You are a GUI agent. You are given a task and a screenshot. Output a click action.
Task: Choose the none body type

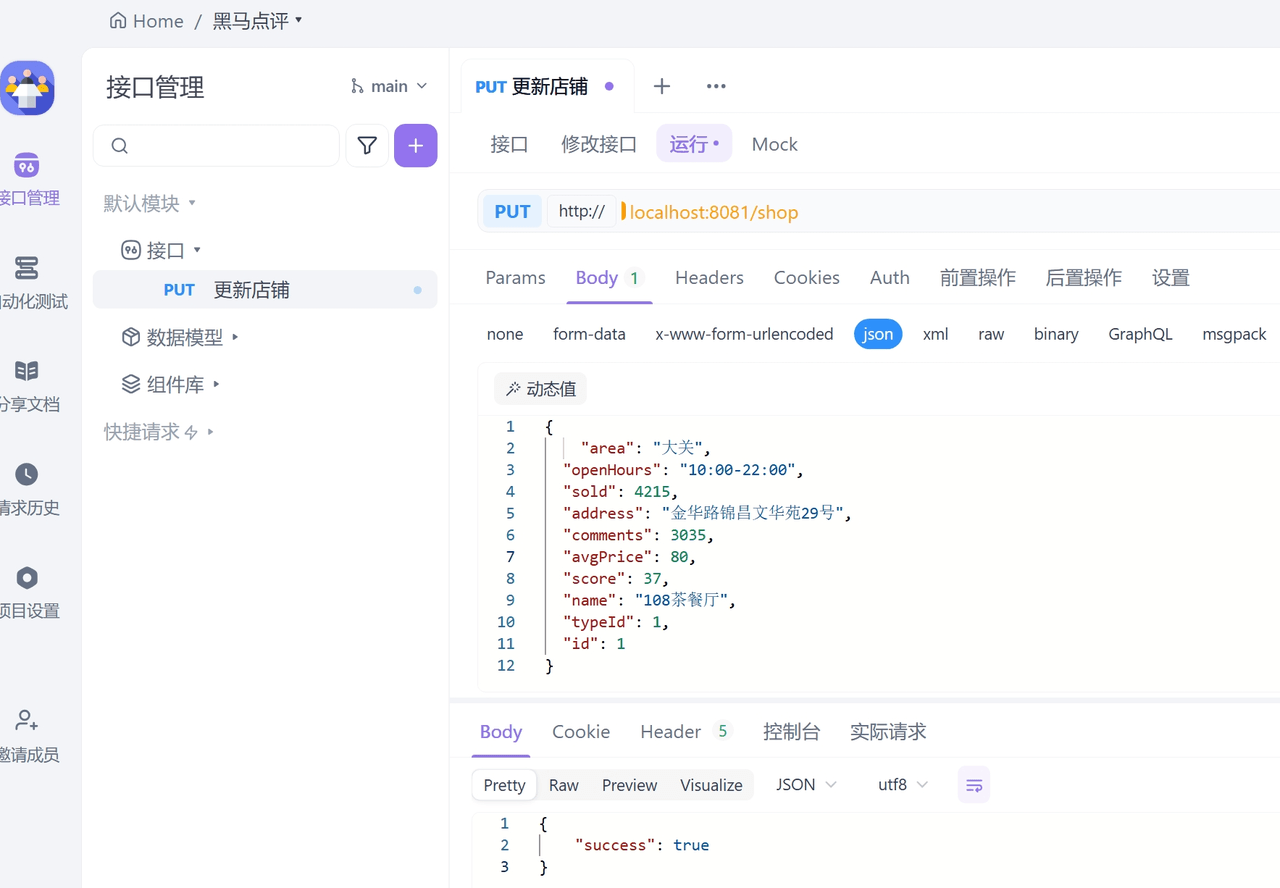(x=505, y=334)
